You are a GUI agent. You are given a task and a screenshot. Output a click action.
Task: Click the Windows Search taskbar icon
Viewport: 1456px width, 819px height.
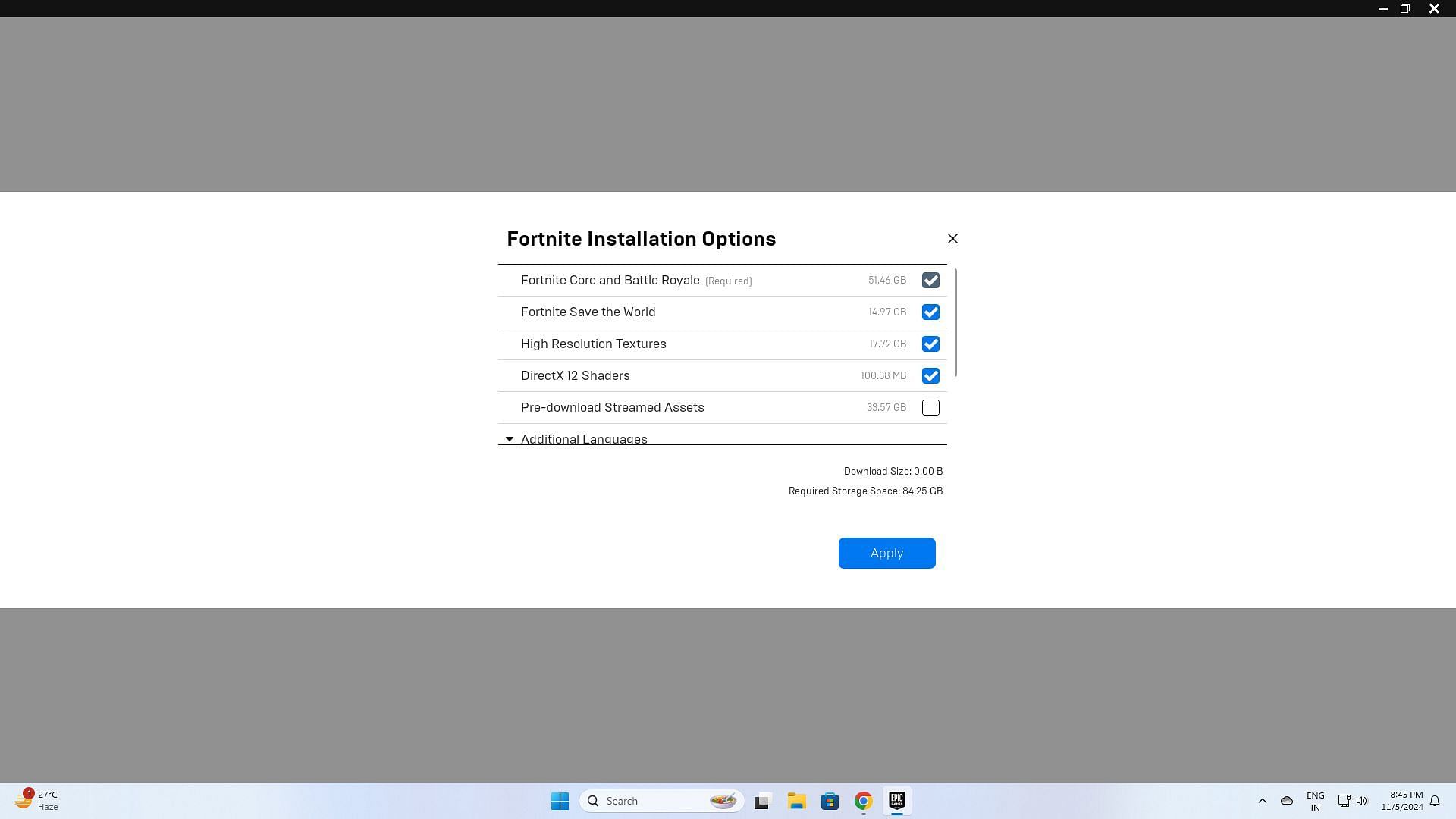pos(593,800)
